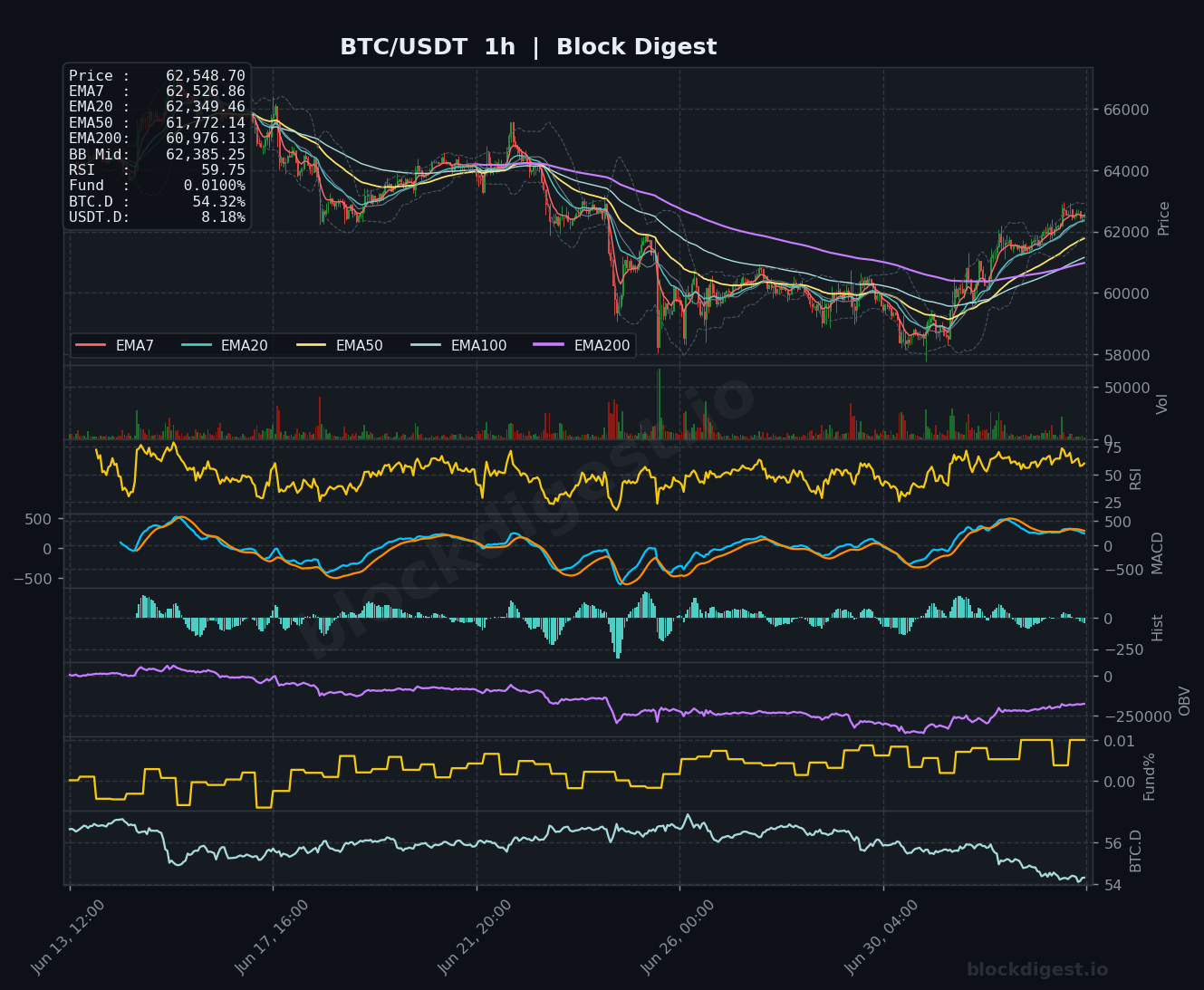The image size is (1204, 990).
Task: Click the Jun 13, 12:00 date label
Action: pyautogui.click(x=69, y=937)
